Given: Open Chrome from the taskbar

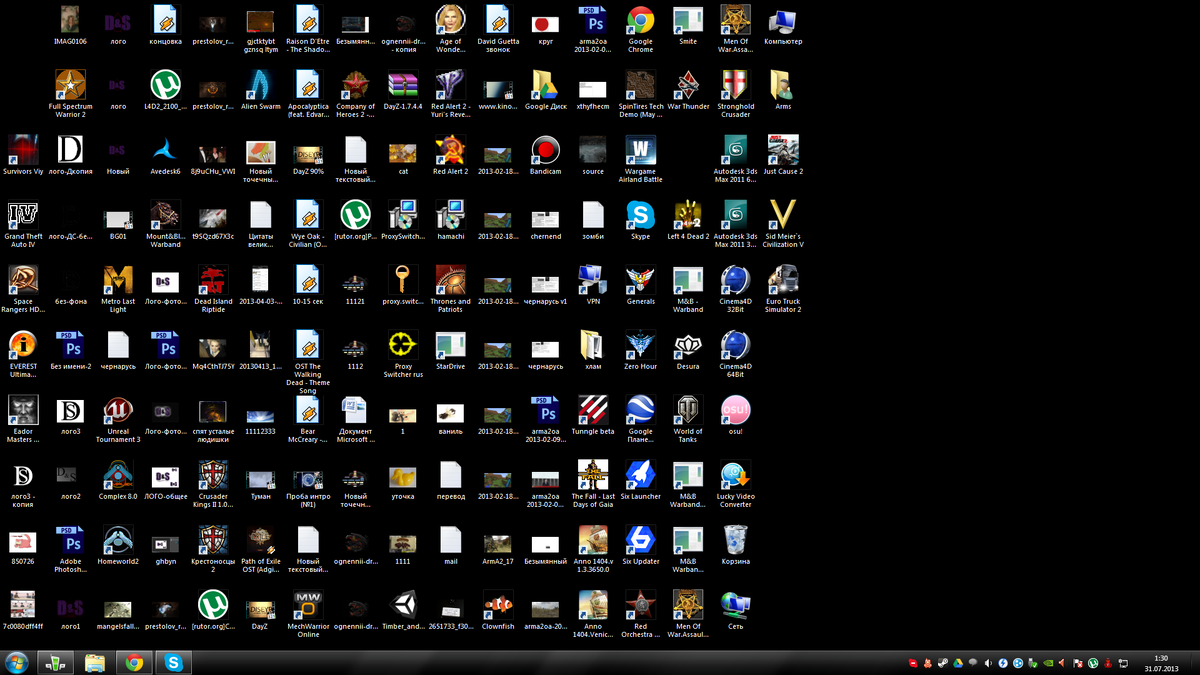Looking at the screenshot, I should (x=134, y=662).
